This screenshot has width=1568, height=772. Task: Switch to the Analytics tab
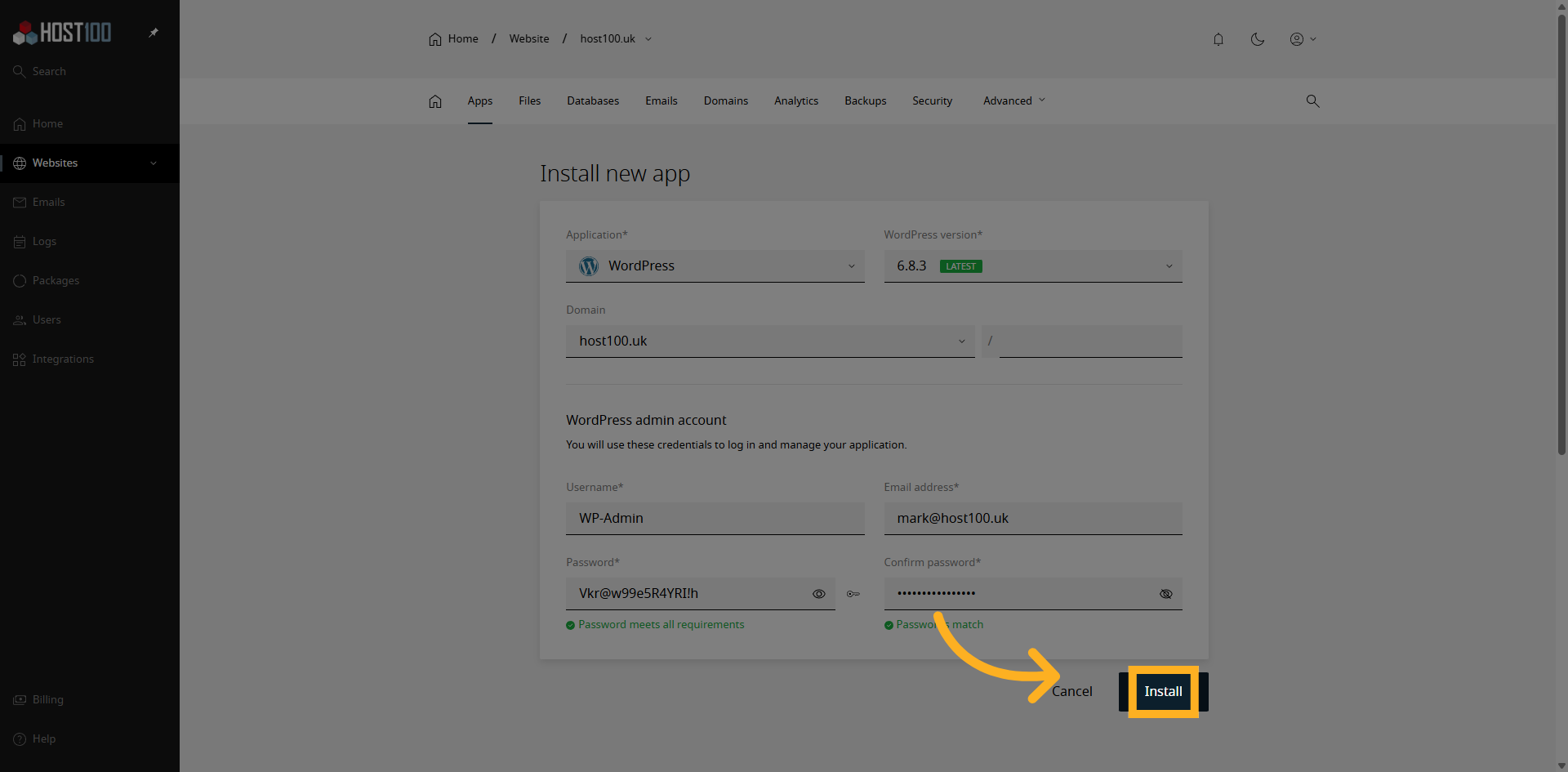pos(796,100)
